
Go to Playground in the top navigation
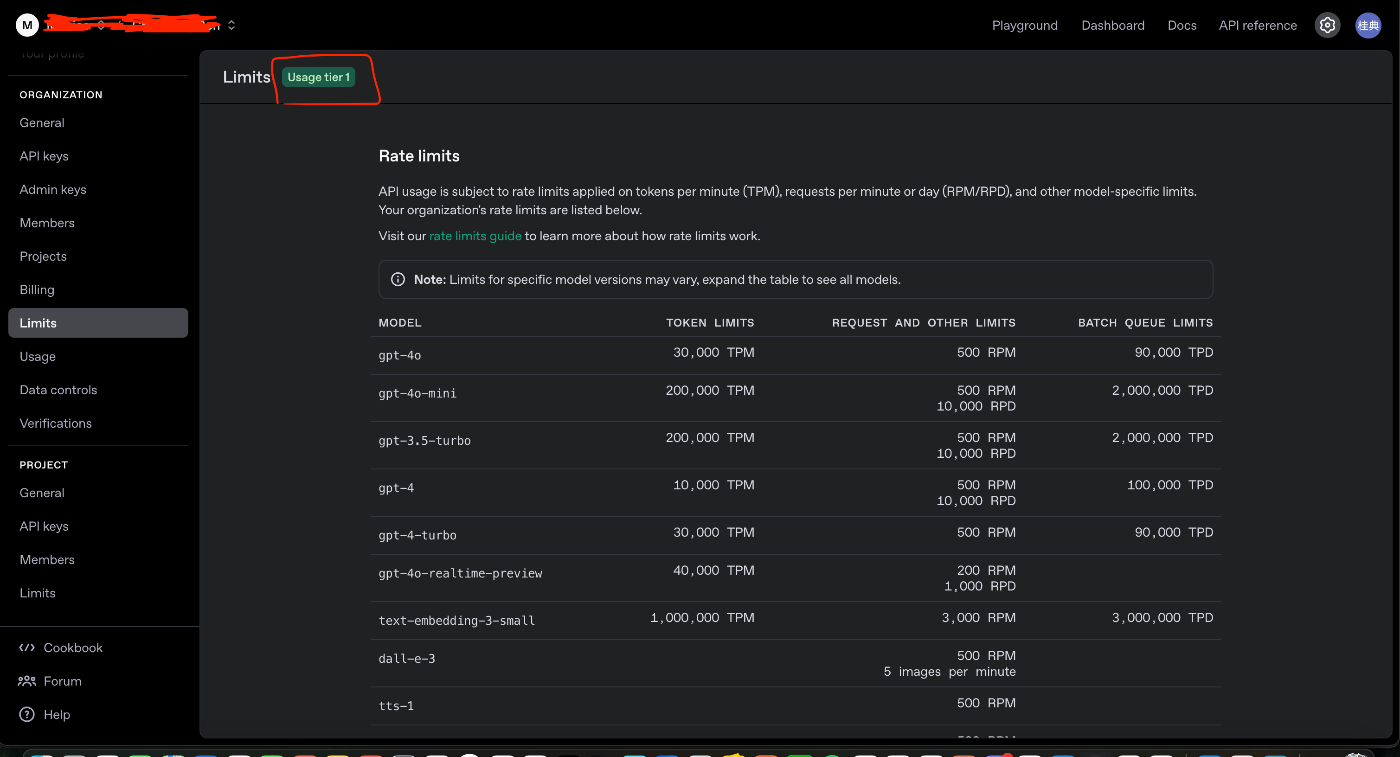coord(1025,25)
